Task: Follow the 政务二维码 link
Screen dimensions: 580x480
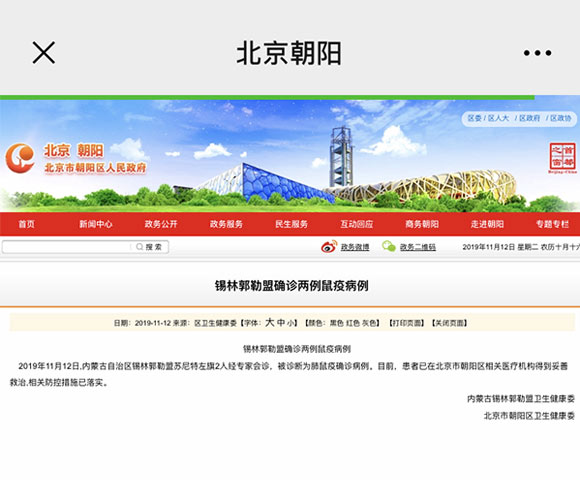Action: [x=418, y=247]
